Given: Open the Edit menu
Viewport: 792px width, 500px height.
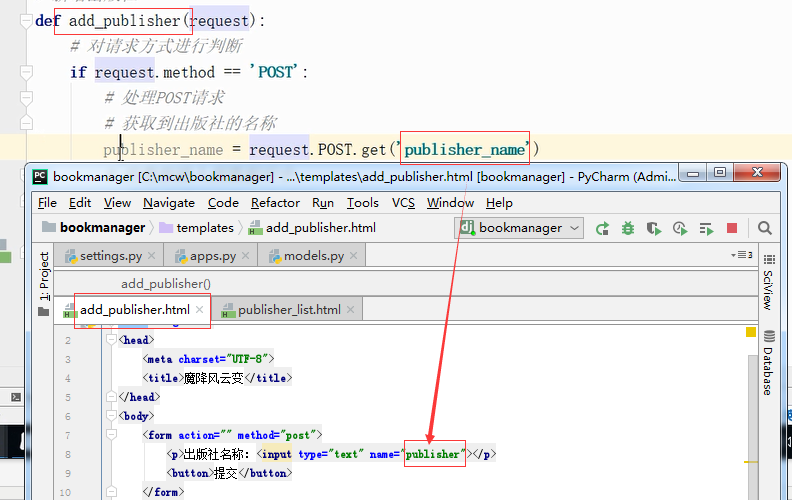Looking at the screenshot, I should pos(80,203).
